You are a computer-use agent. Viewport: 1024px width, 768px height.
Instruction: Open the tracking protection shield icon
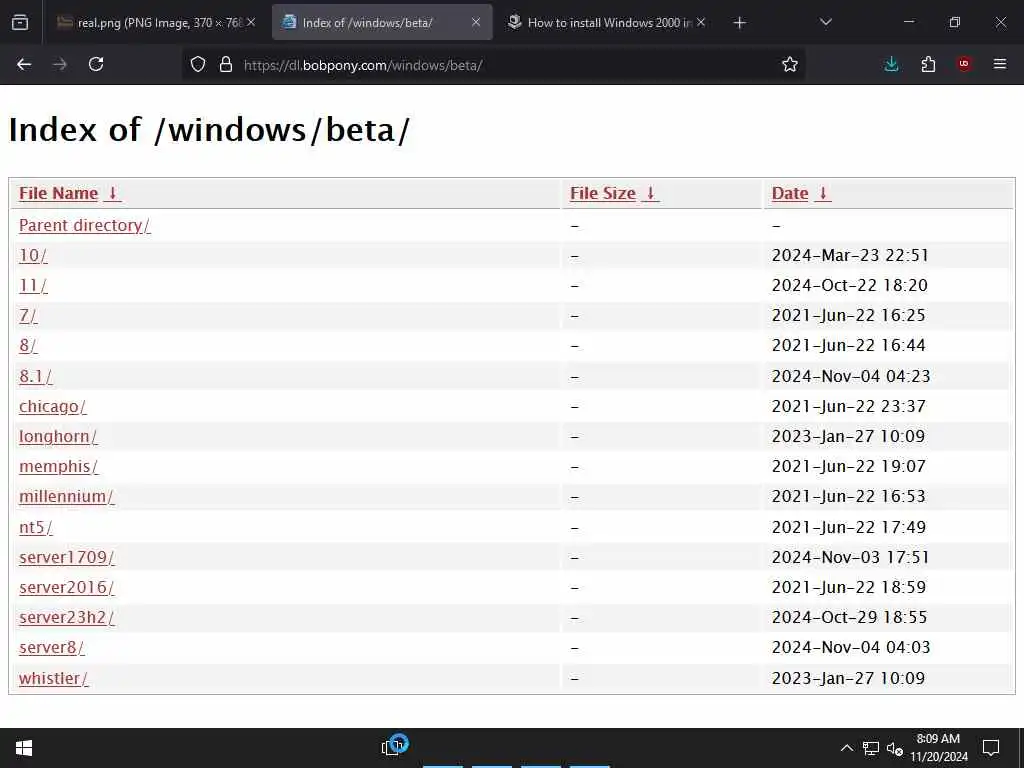click(x=198, y=64)
